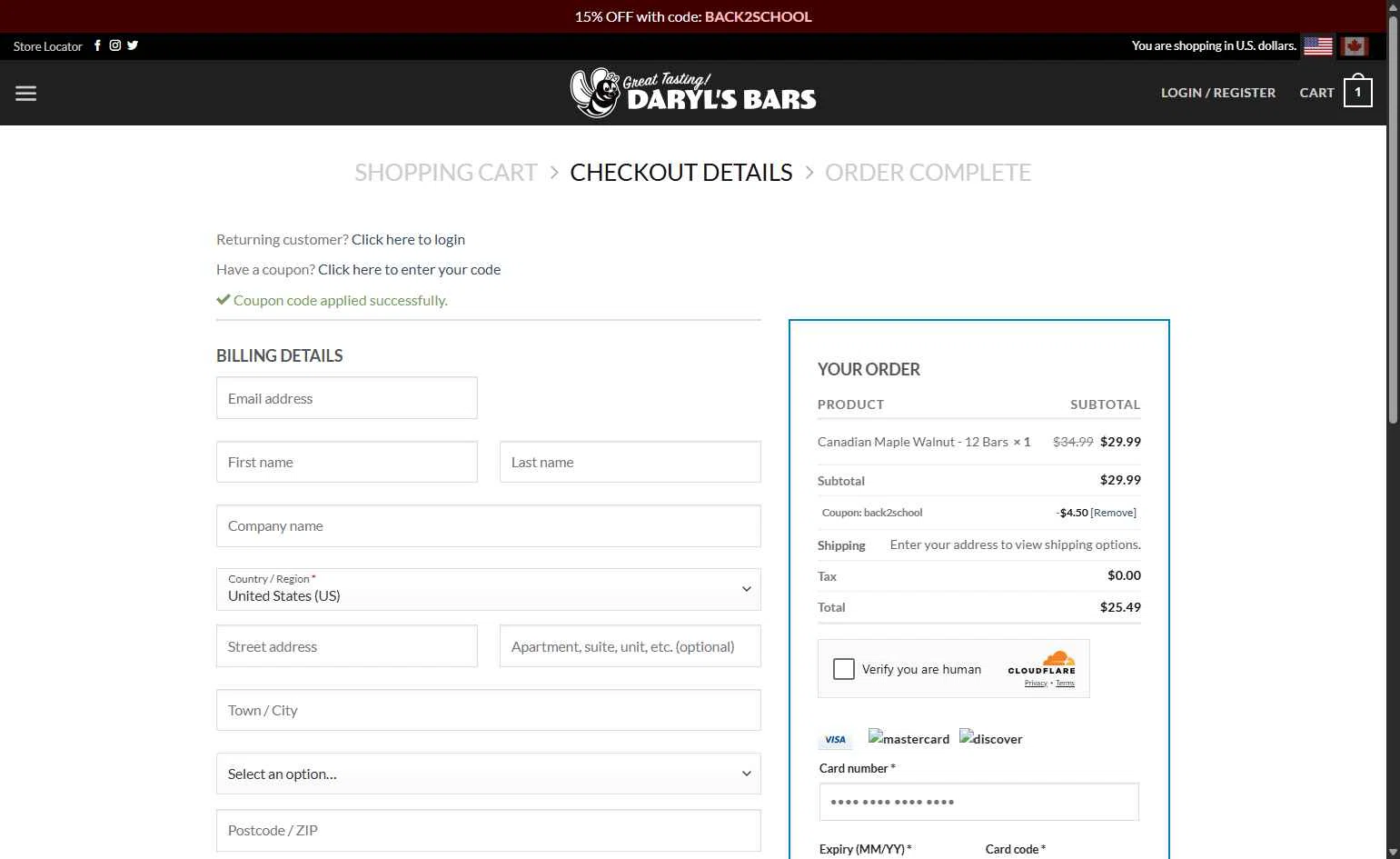
Task: Click here to login link
Action: coord(408,239)
